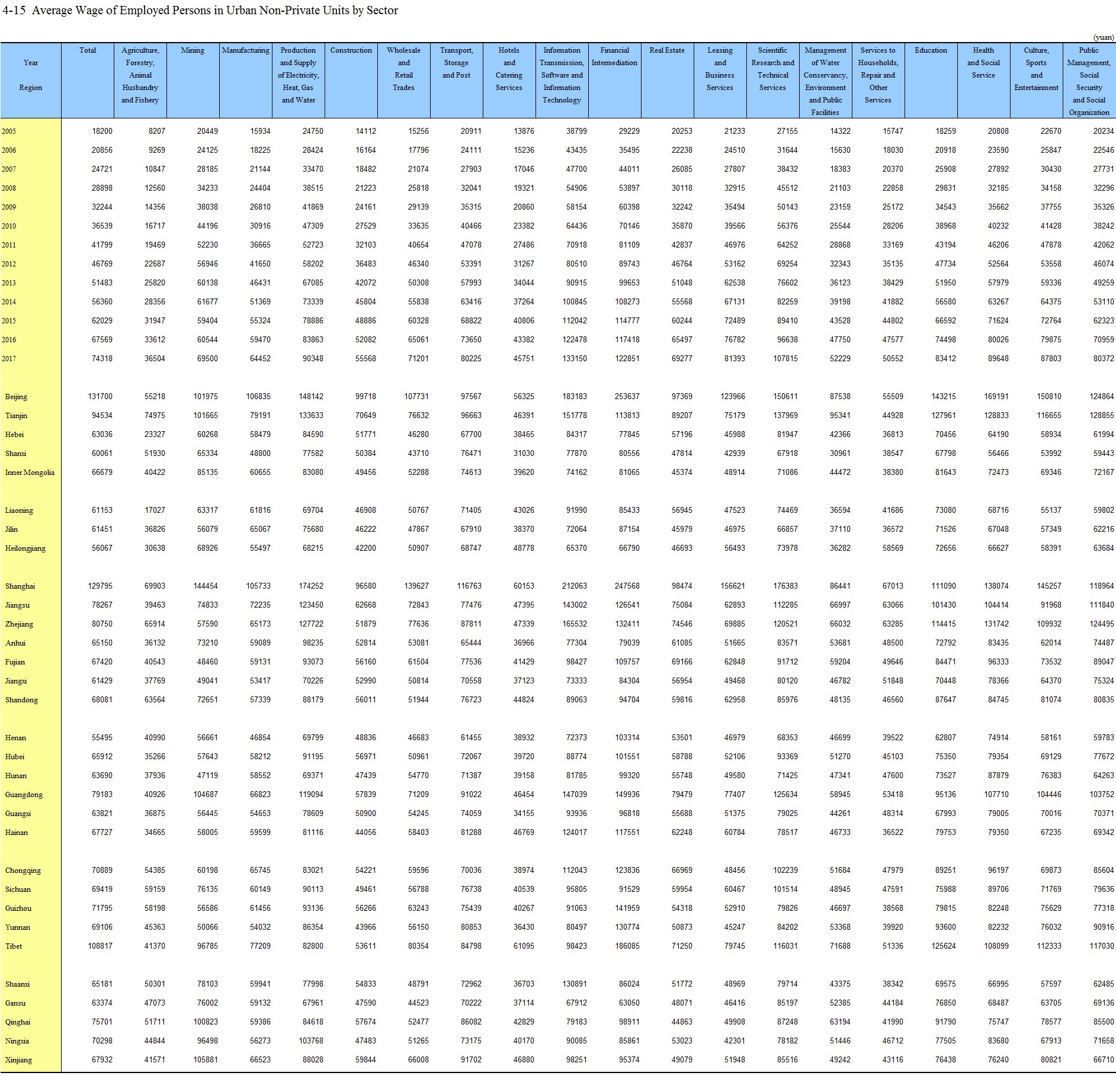Click Tibet total wage value 108817

pyautogui.click(x=100, y=946)
